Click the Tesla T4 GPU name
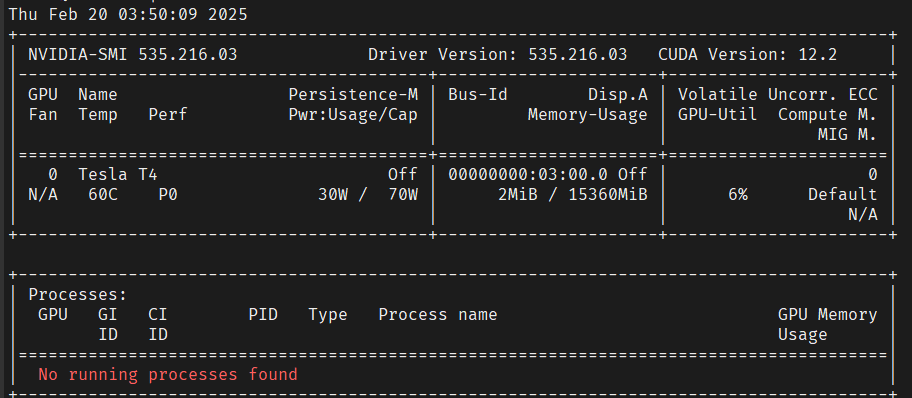Image resolution: width=912 pixels, height=398 pixels. pyautogui.click(x=117, y=174)
